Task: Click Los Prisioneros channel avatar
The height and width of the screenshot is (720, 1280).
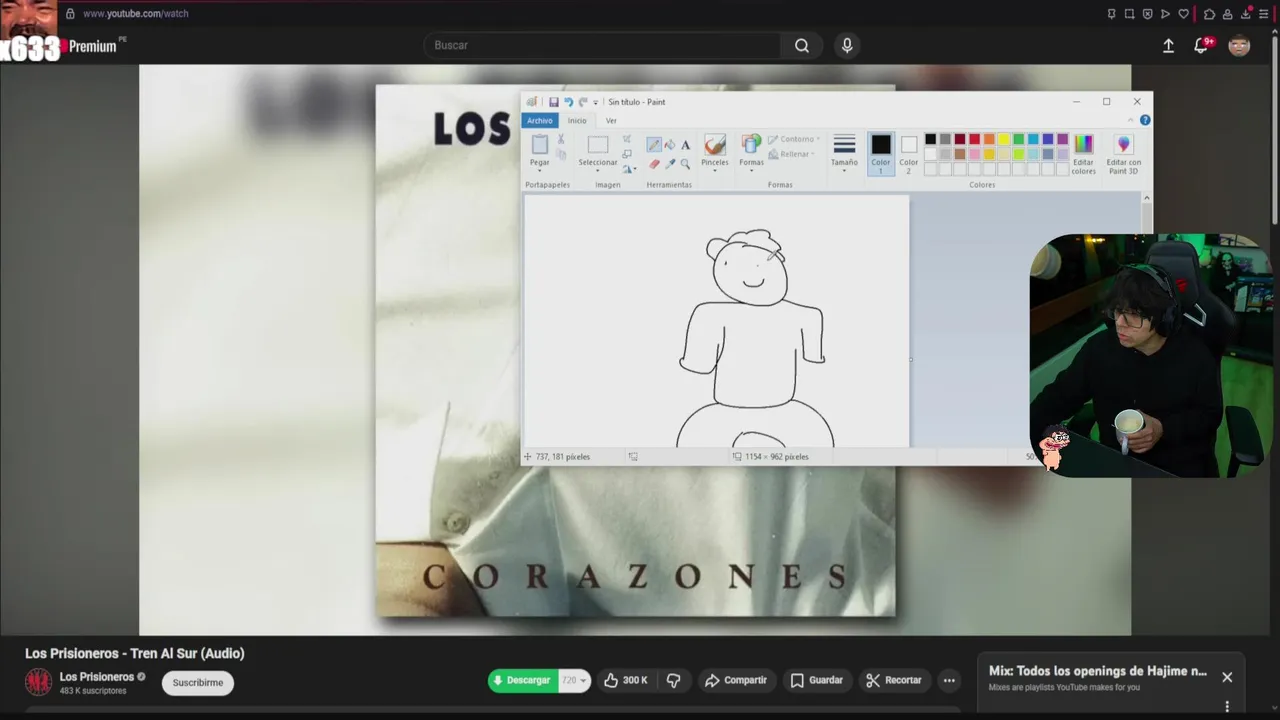Action: click(x=38, y=683)
